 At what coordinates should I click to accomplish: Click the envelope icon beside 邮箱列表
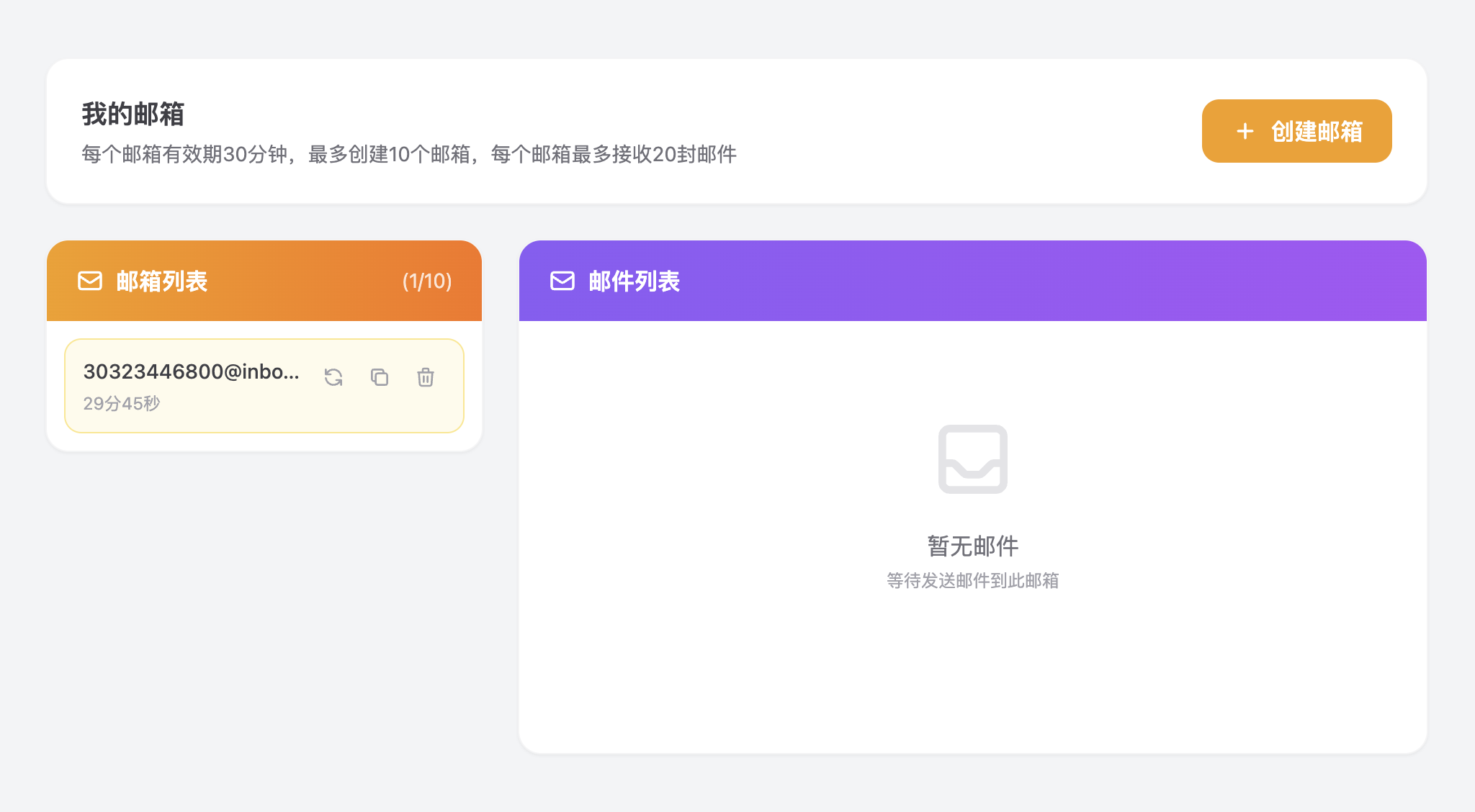click(x=90, y=281)
